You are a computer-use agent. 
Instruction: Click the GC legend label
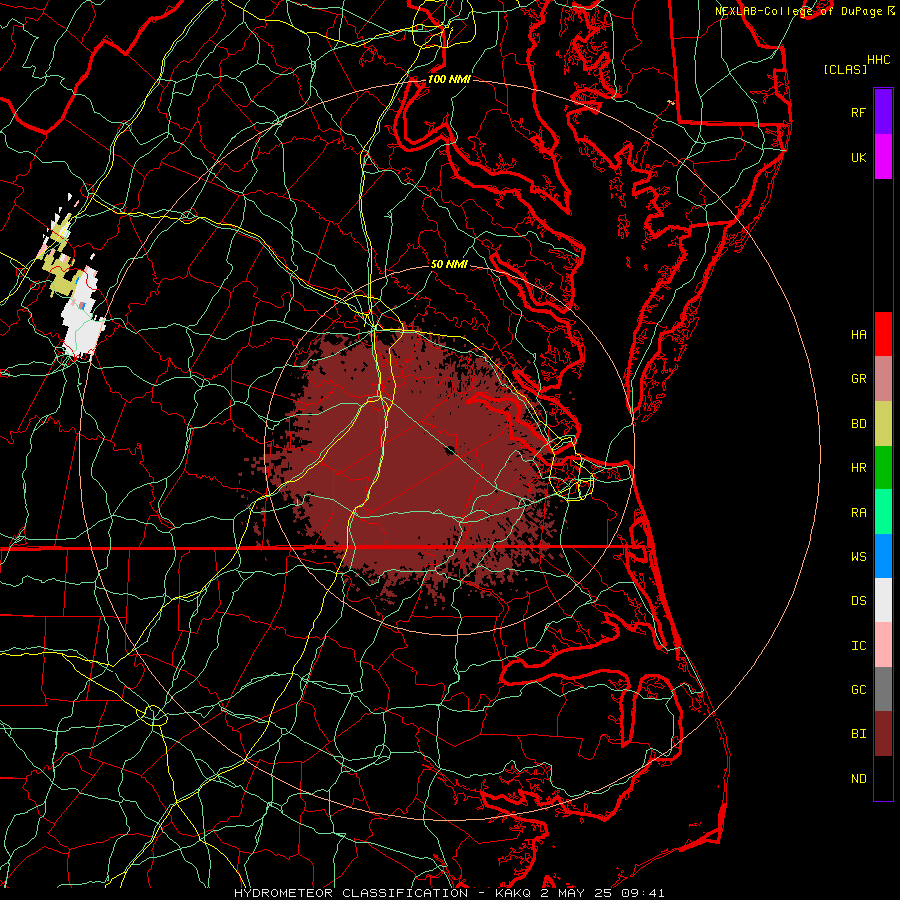tap(858, 690)
